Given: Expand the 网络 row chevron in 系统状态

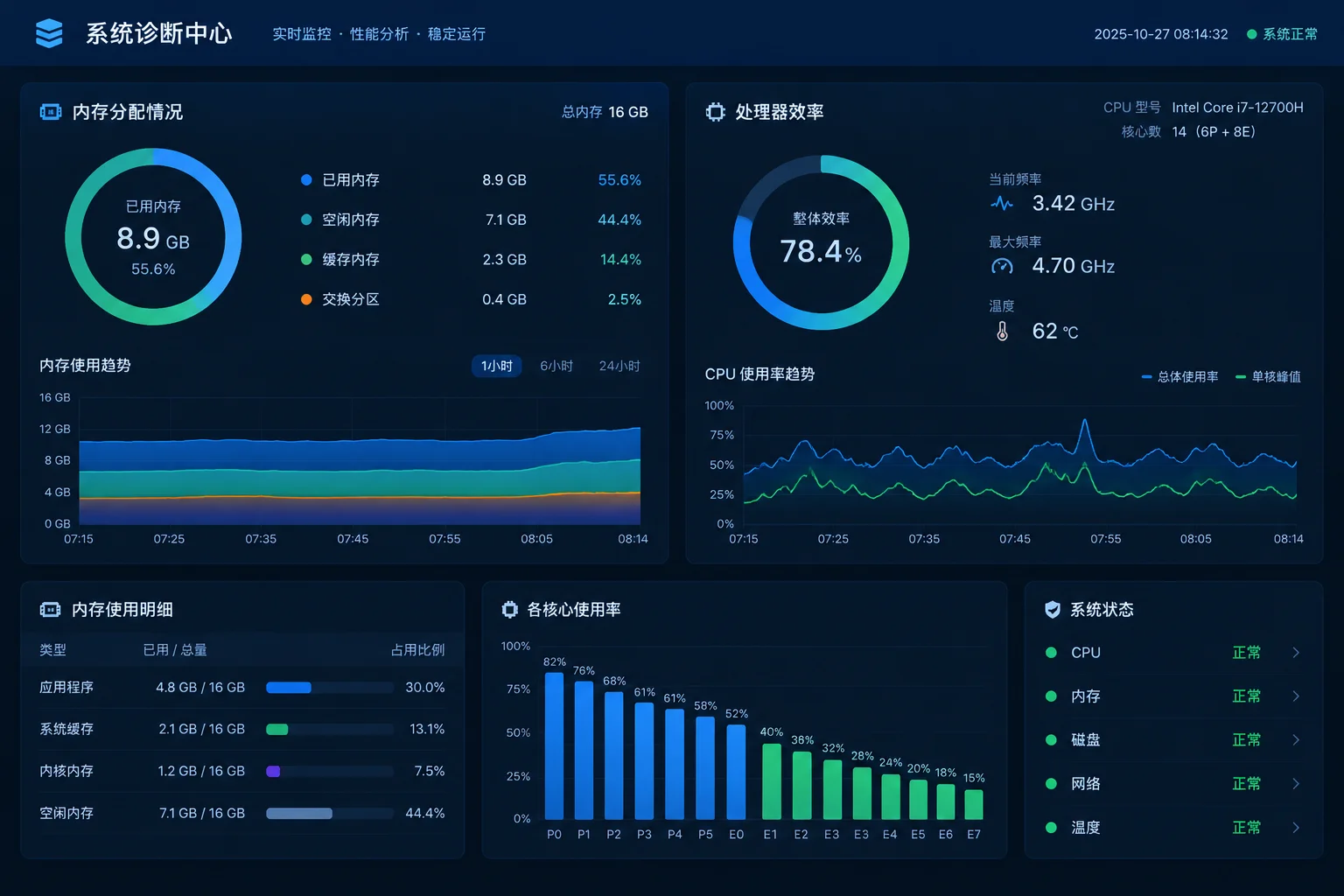Looking at the screenshot, I should pyautogui.click(x=1296, y=784).
